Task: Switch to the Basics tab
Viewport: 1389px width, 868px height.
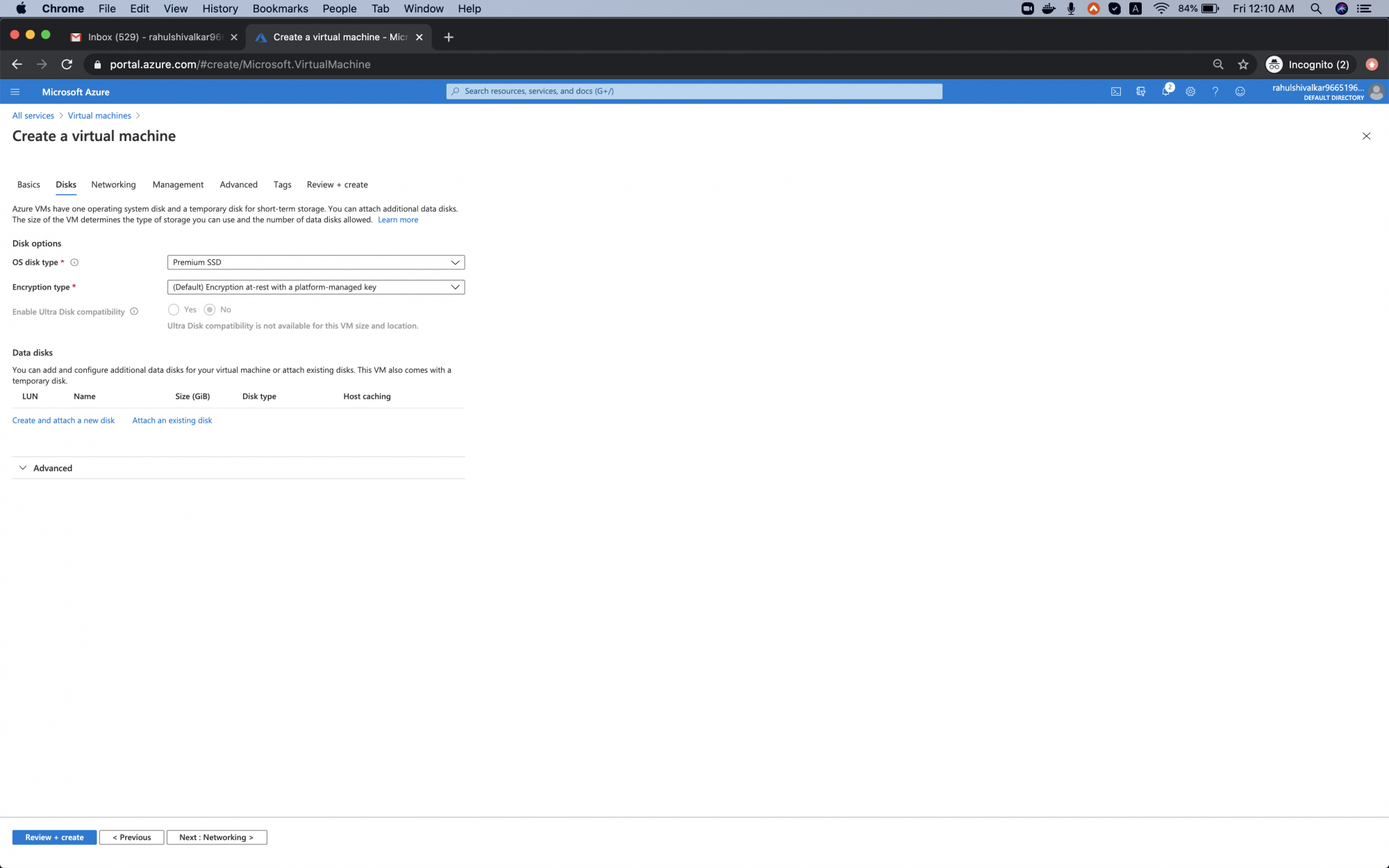Action: (28, 184)
